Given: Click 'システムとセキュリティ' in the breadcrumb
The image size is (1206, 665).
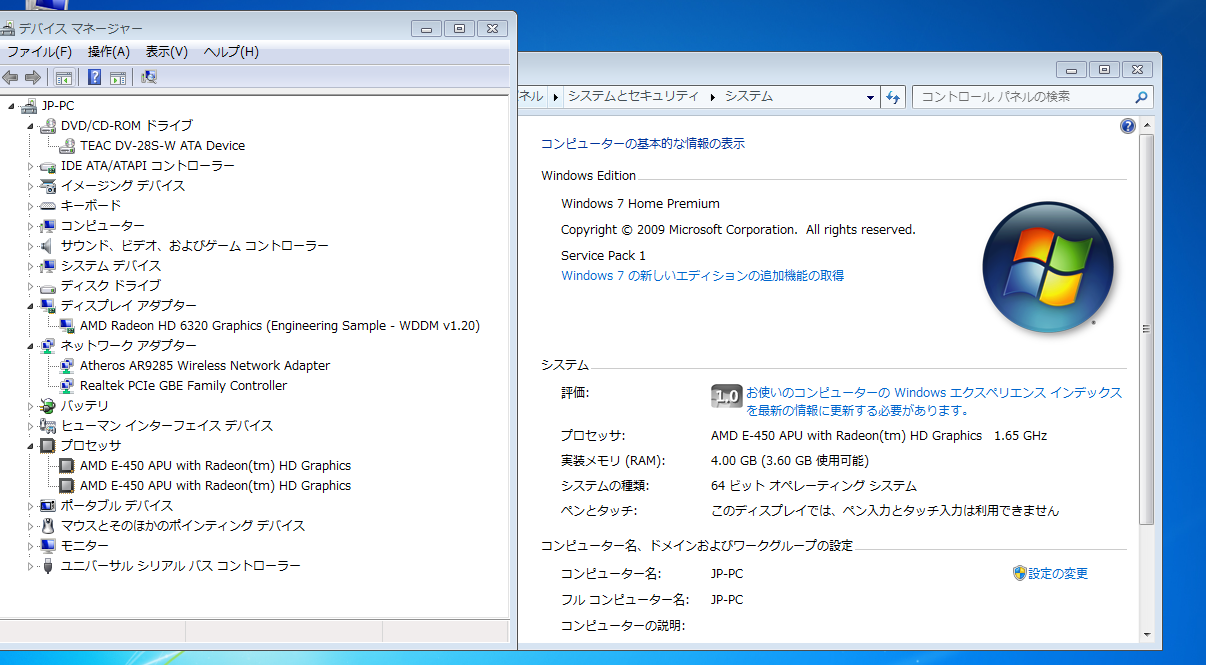Looking at the screenshot, I should pos(634,97).
